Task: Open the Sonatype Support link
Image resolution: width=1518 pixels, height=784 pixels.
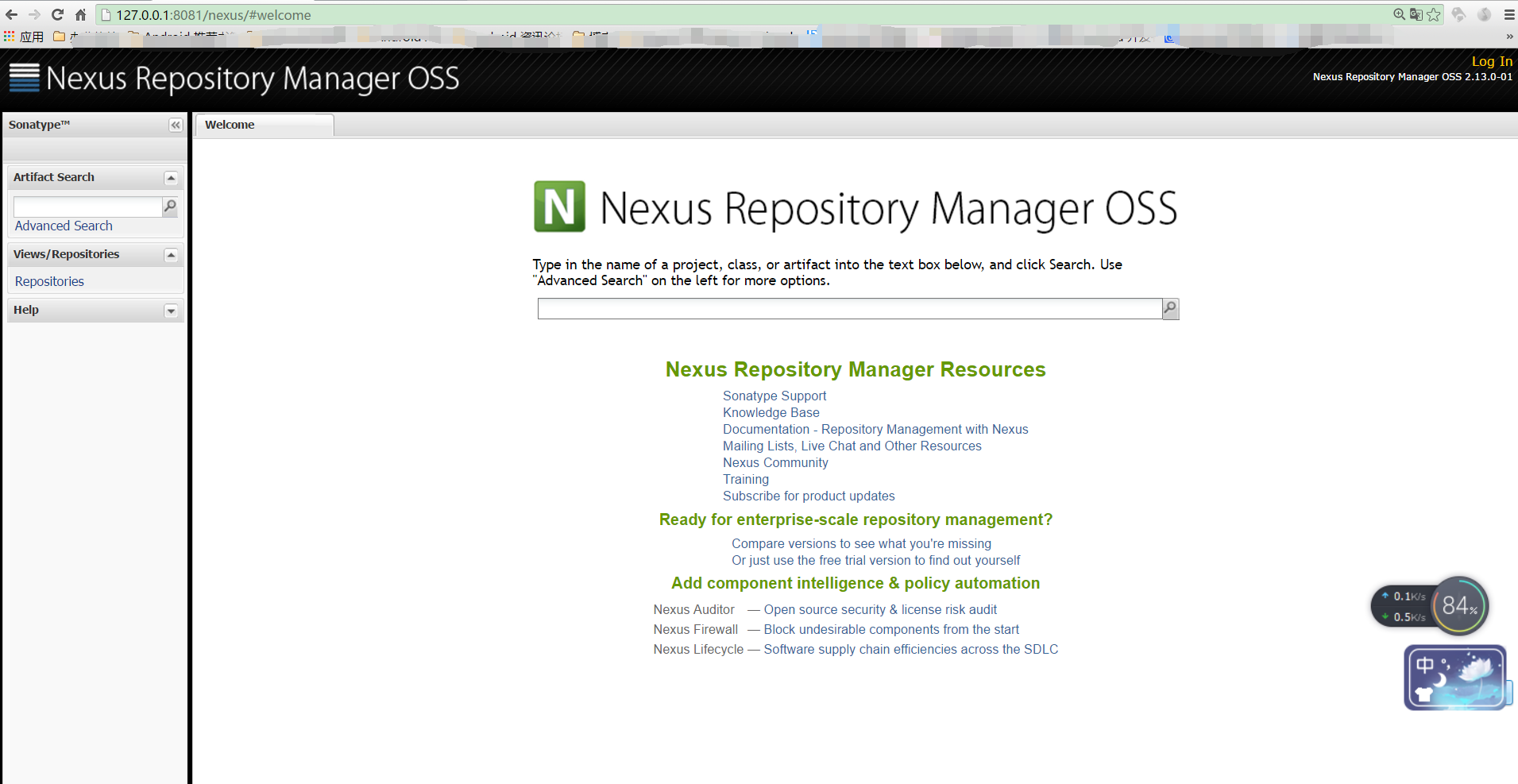Action: click(x=774, y=396)
